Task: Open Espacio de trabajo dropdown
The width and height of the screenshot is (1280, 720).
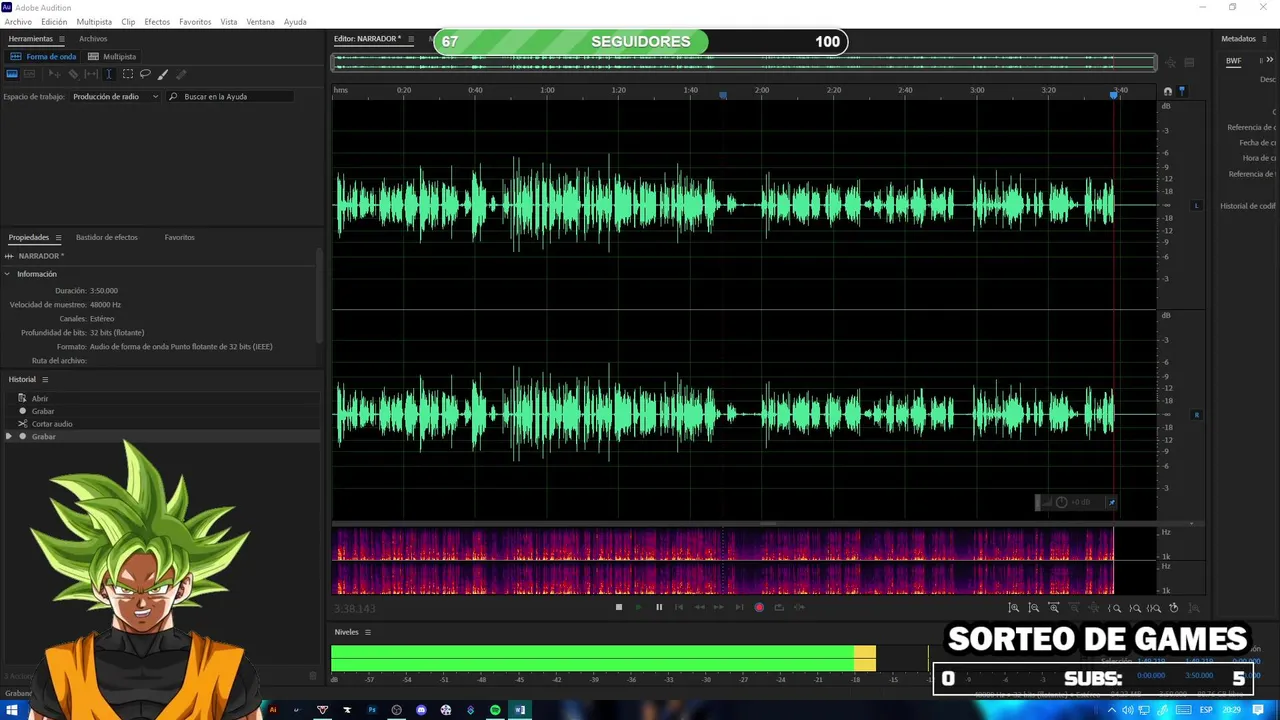Action: [115, 97]
